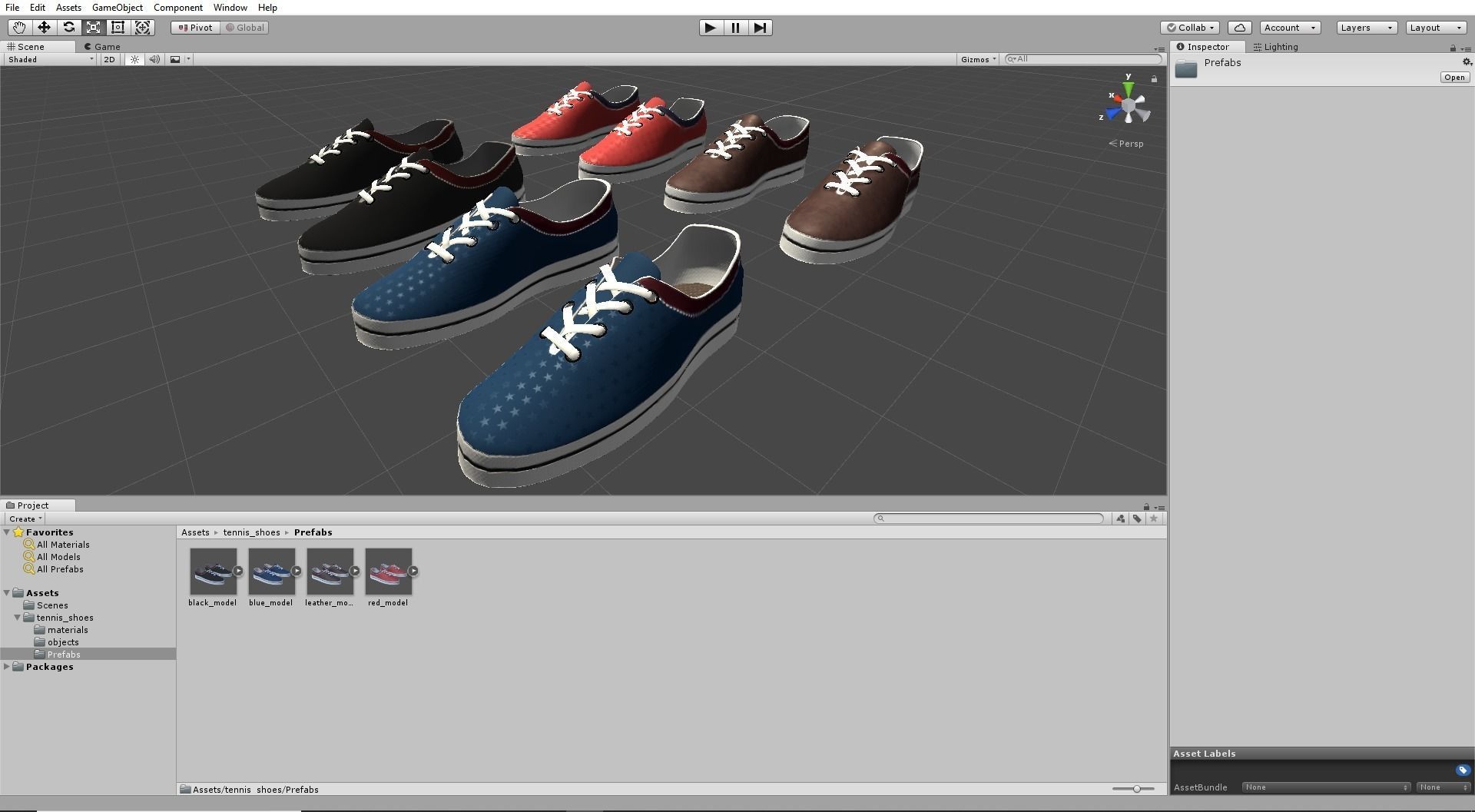Open the Assets menu
1475x812 pixels.
[x=68, y=8]
